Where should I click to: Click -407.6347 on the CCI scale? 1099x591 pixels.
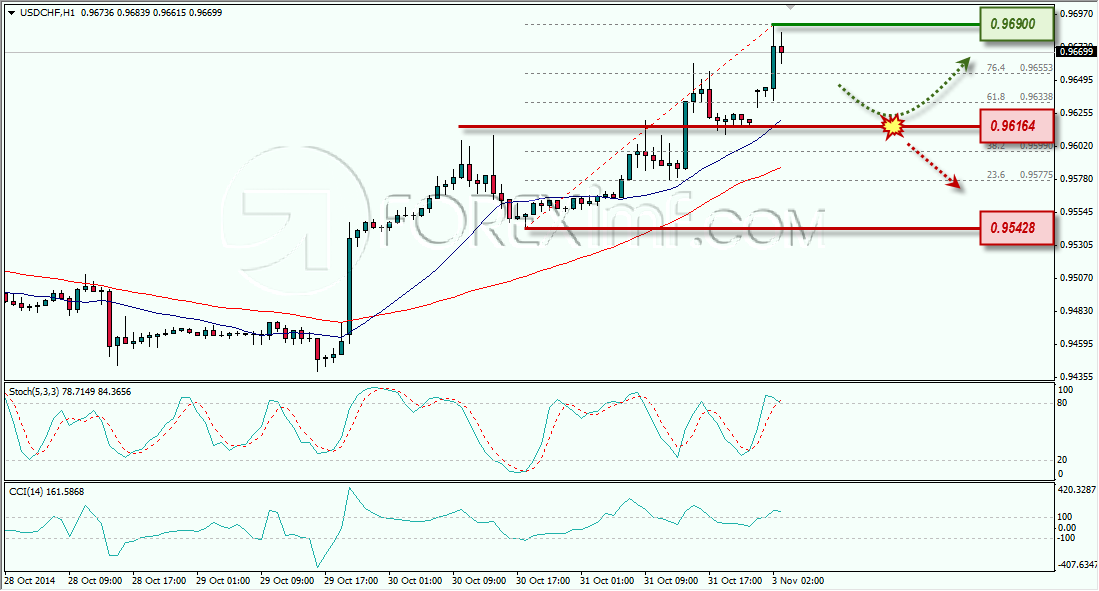[1077, 564]
